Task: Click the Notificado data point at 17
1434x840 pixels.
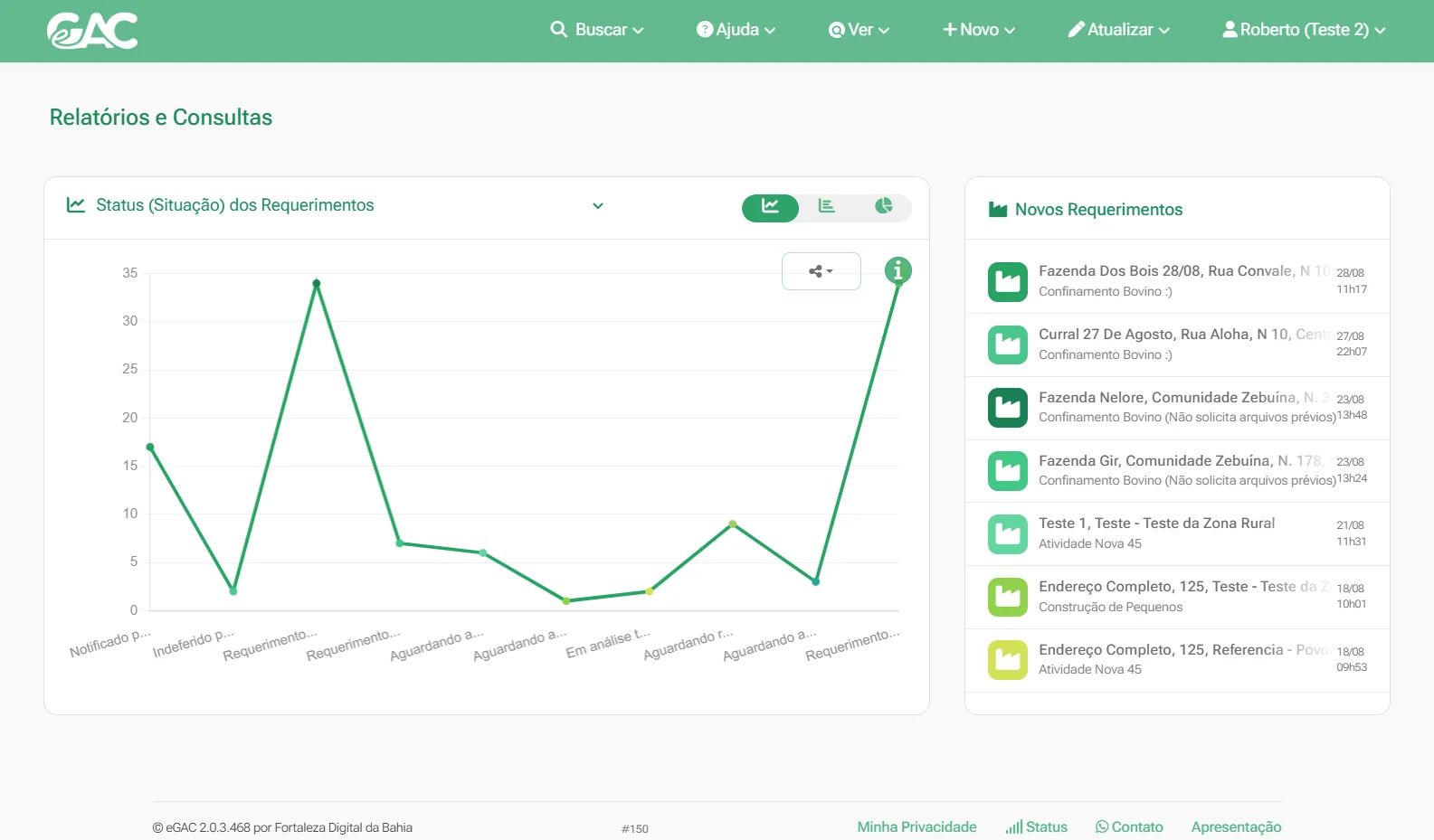Action: [150, 447]
